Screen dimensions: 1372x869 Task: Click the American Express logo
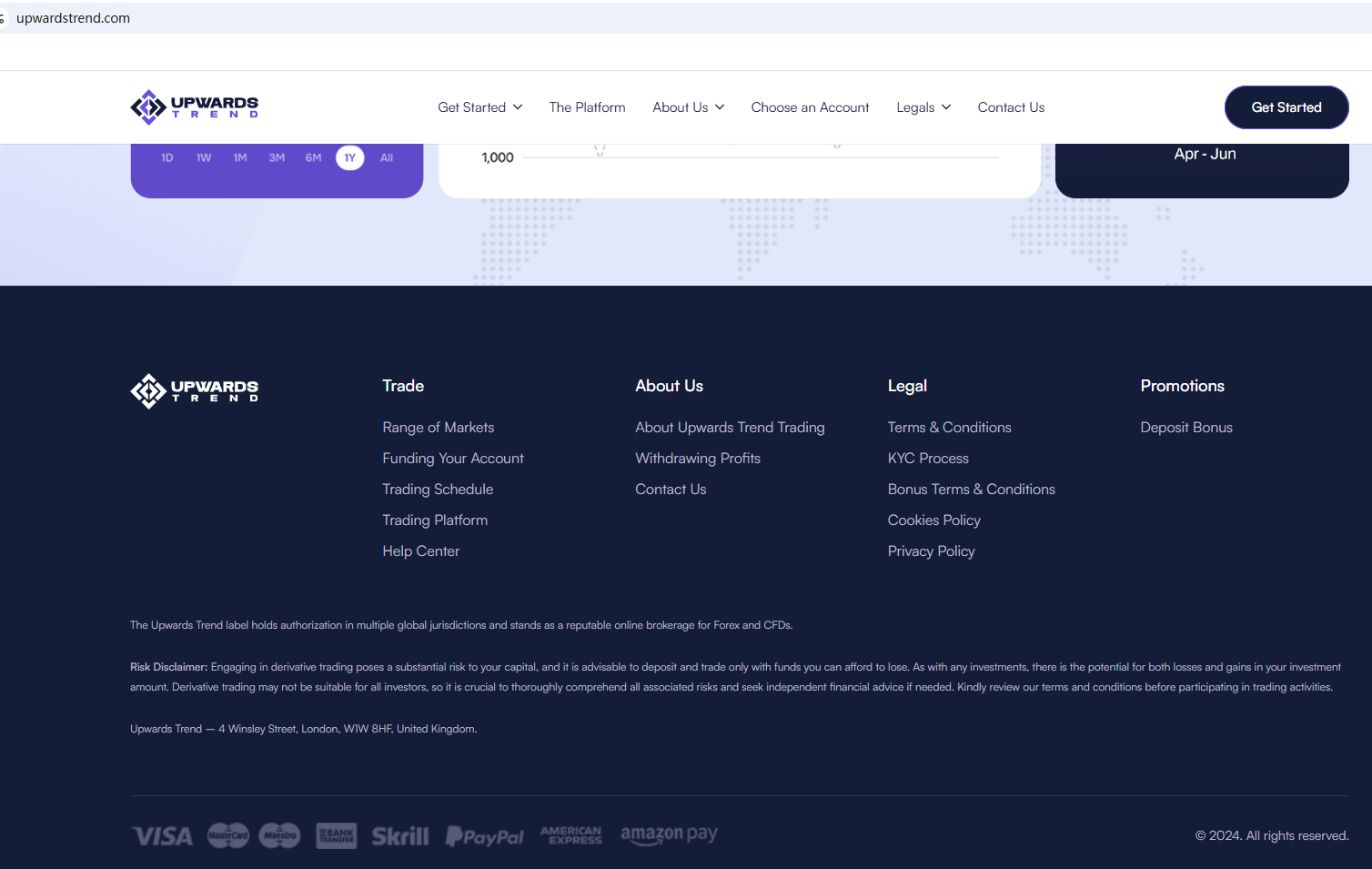[570, 835]
